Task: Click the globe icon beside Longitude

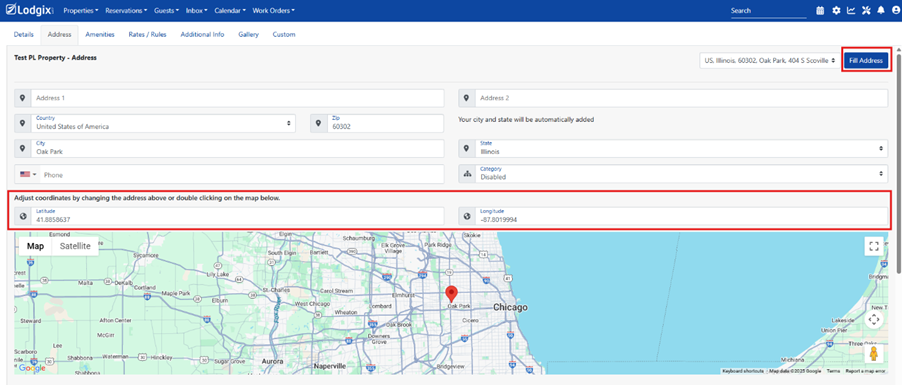Action: tap(467, 216)
